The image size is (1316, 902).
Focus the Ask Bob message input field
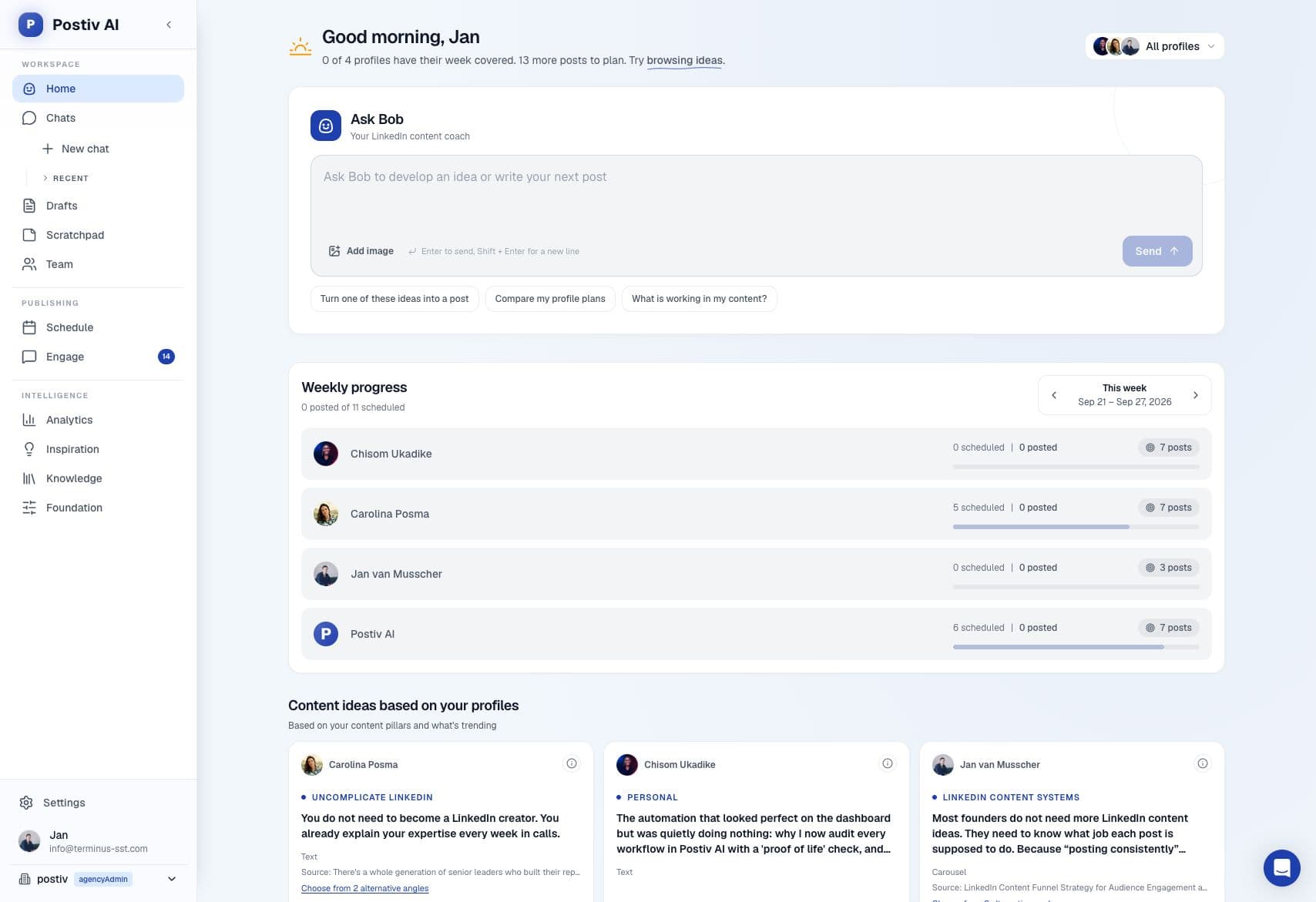pos(756,193)
